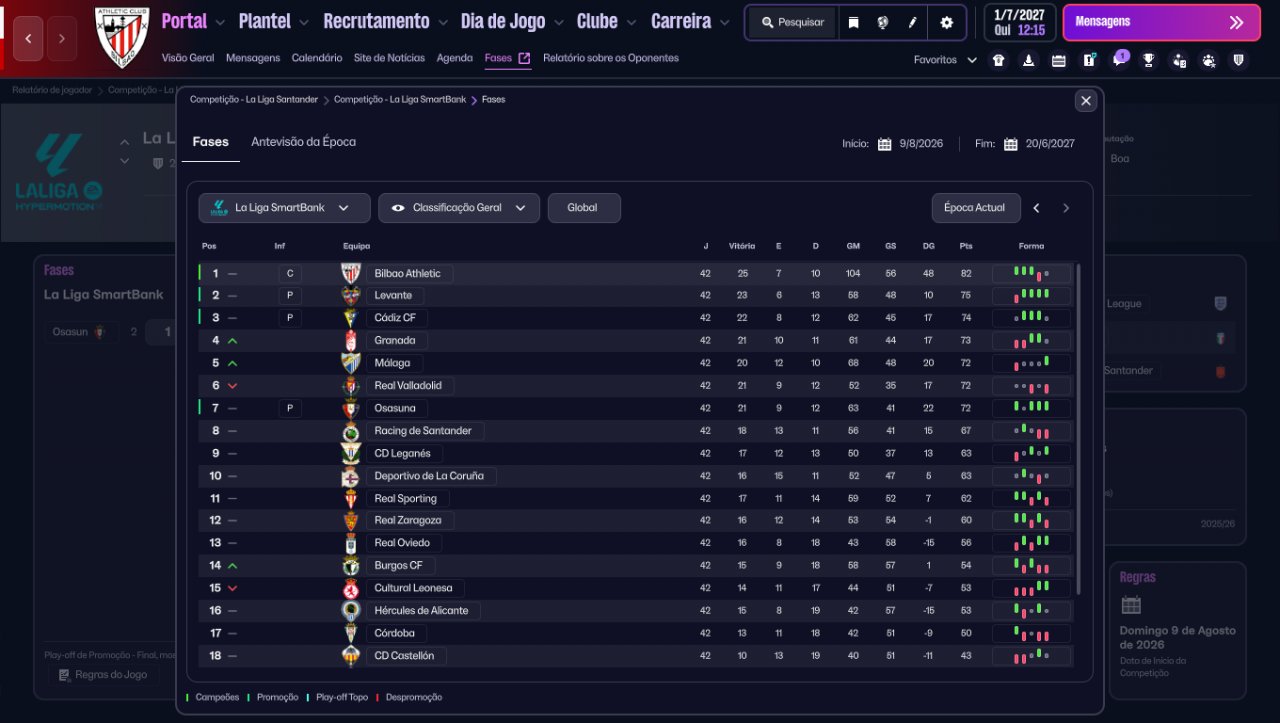Click the Pesquisar search field
The width and height of the screenshot is (1280, 723).
[791, 22]
